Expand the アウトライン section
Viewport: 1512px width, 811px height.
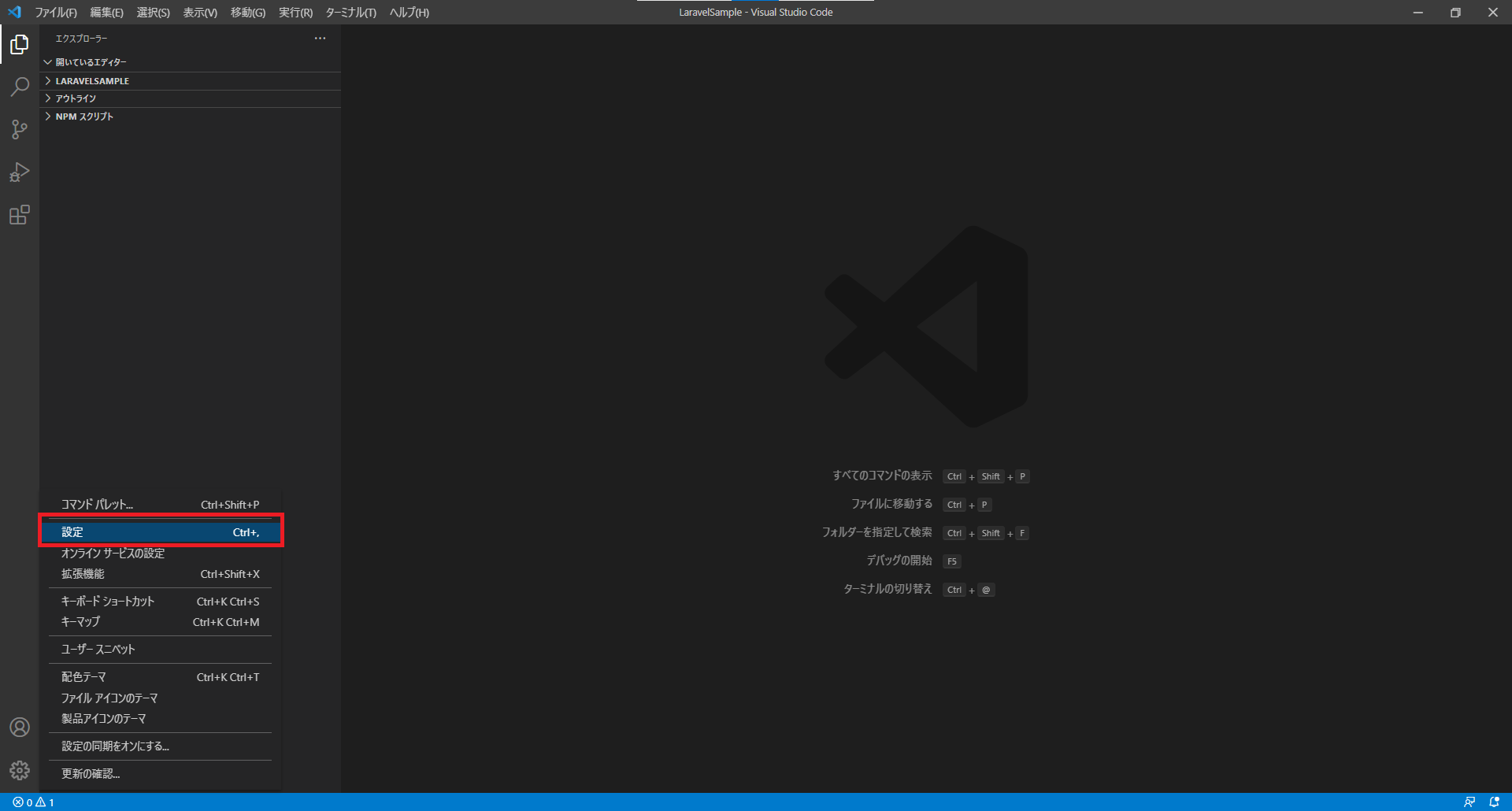click(x=191, y=98)
